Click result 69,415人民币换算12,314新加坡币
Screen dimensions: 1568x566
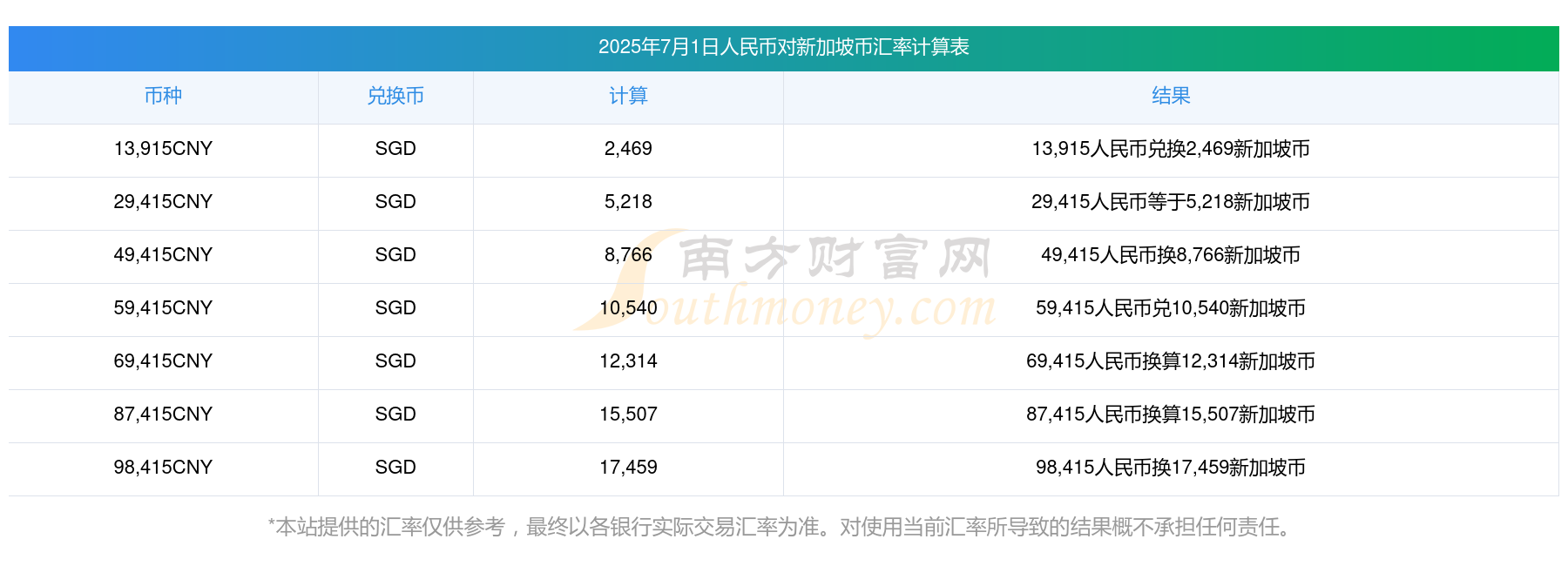pos(1171,361)
